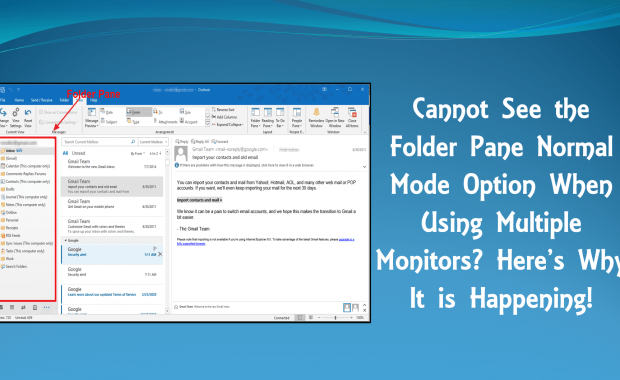
Task: Select the Unread messages filter
Action: 78,153
